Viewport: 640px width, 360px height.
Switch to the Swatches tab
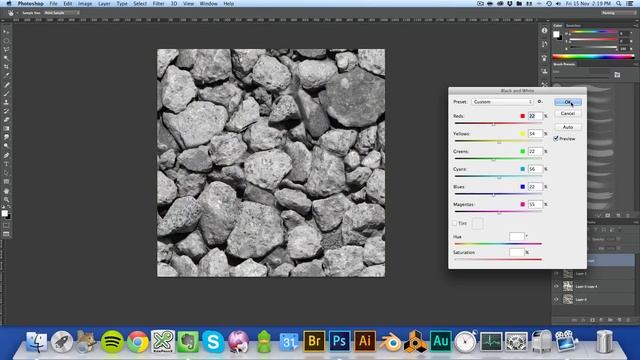pyautogui.click(x=573, y=25)
